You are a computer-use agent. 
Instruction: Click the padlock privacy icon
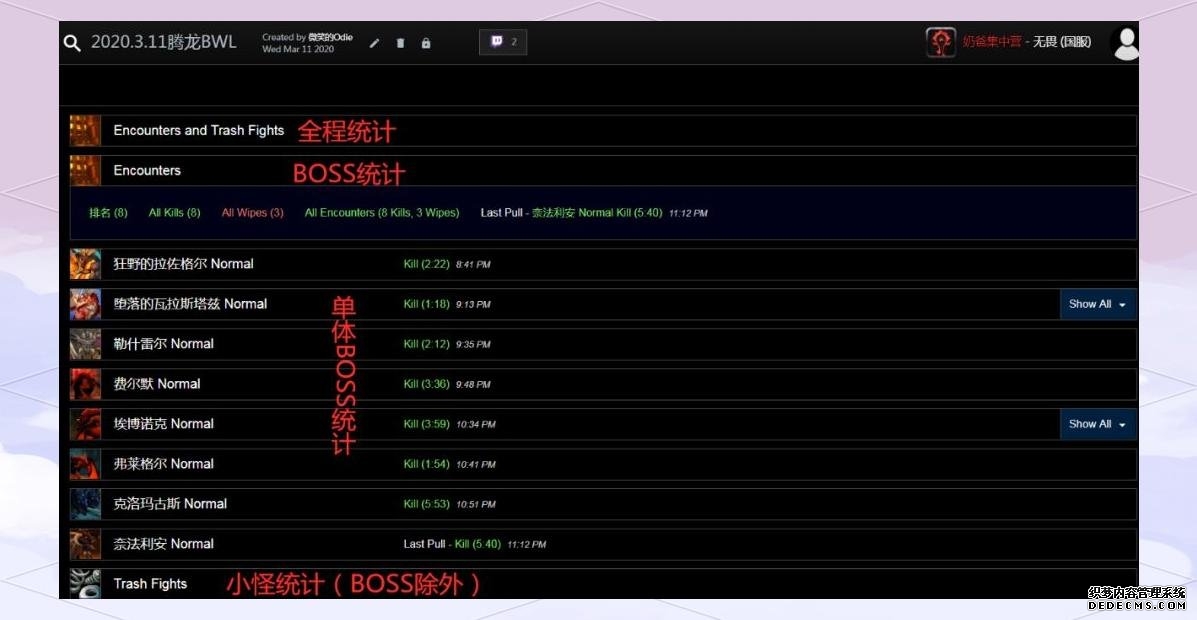click(426, 43)
